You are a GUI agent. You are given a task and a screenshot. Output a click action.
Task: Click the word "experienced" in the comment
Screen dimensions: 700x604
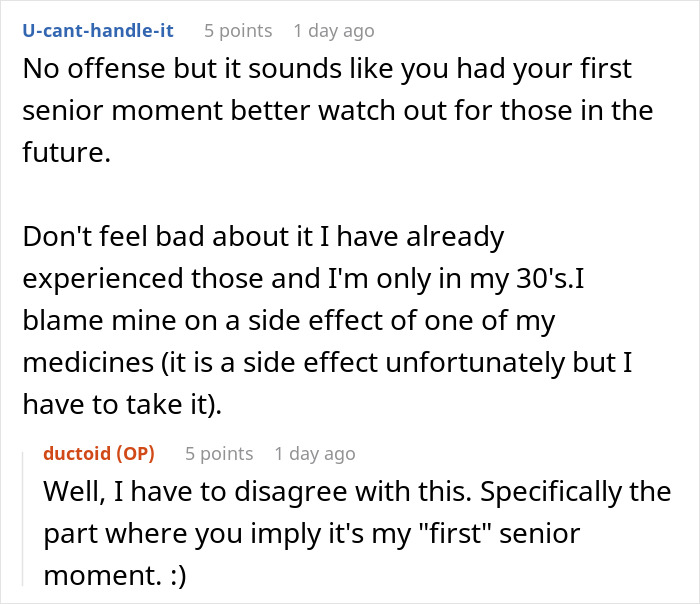(103, 278)
